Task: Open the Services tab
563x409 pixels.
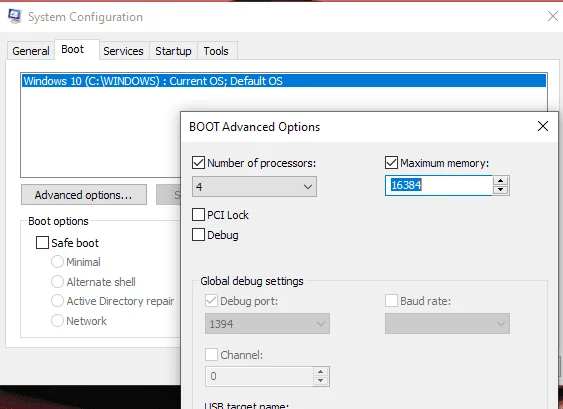Action: coord(123,51)
